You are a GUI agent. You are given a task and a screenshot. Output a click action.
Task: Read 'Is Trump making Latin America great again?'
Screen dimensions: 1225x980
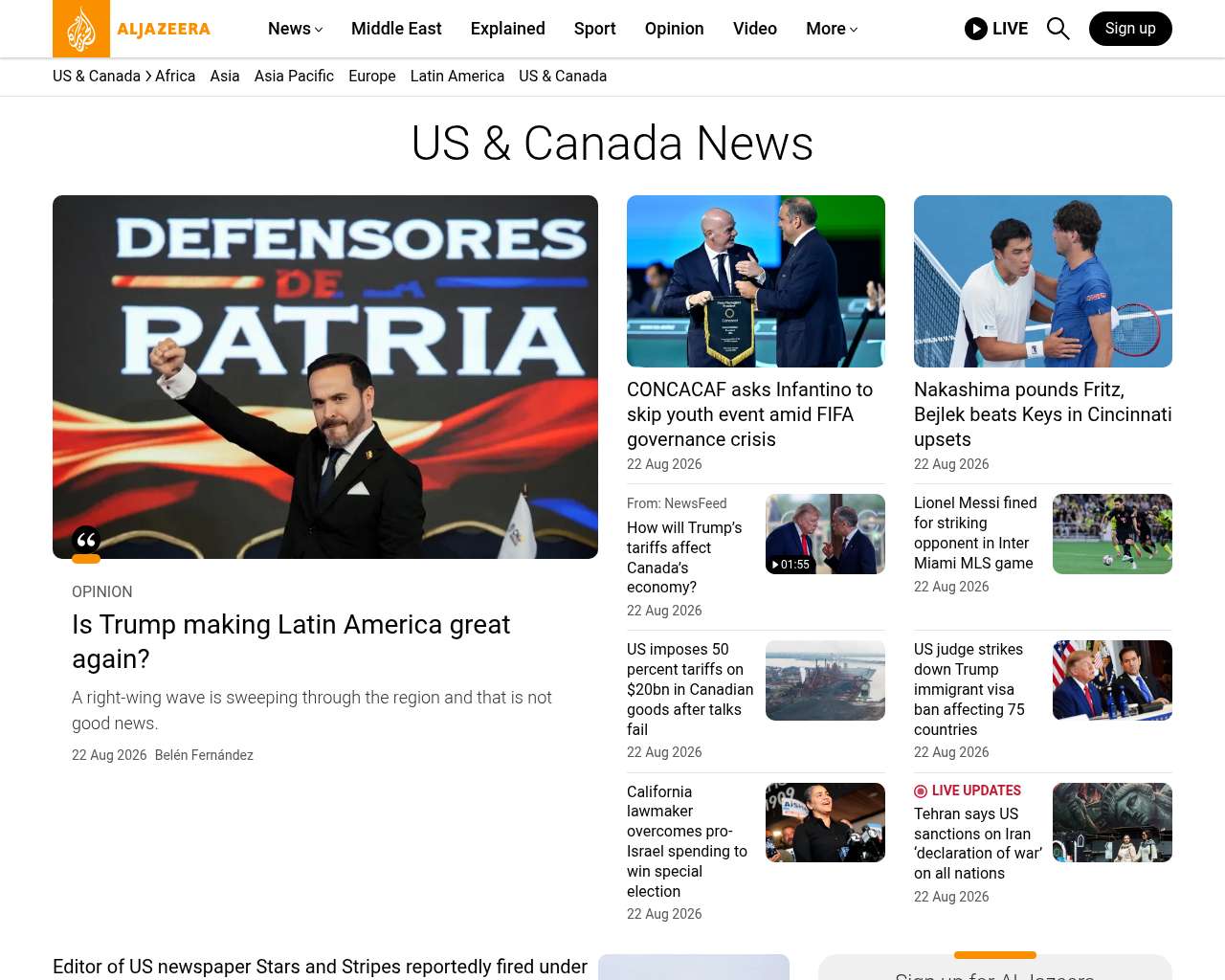pyautogui.click(x=291, y=641)
